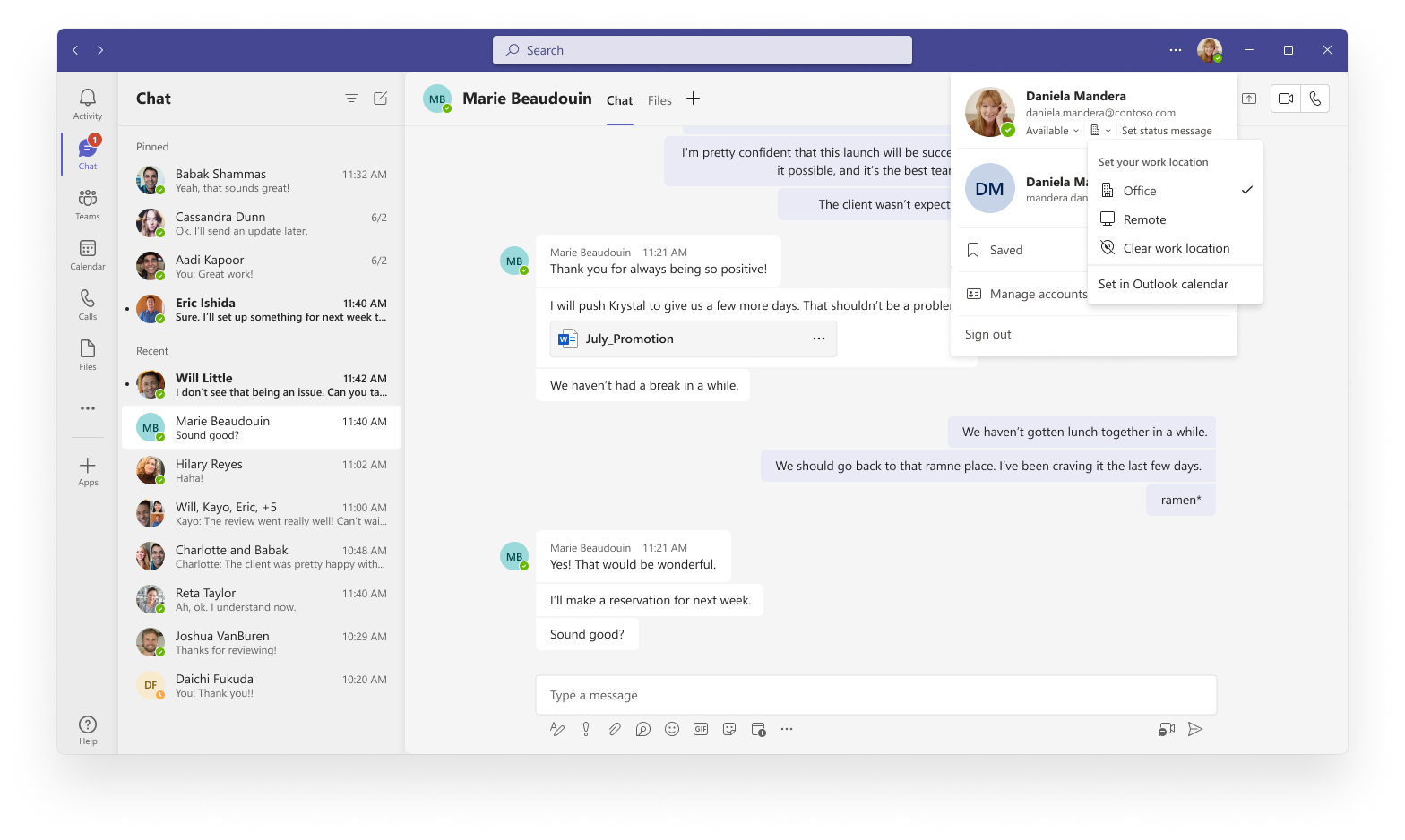Open group chat Will, Kayo, Eric, +5
This screenshot has height=840, width=1405.
pyautogui.click(x=262, y=513)
